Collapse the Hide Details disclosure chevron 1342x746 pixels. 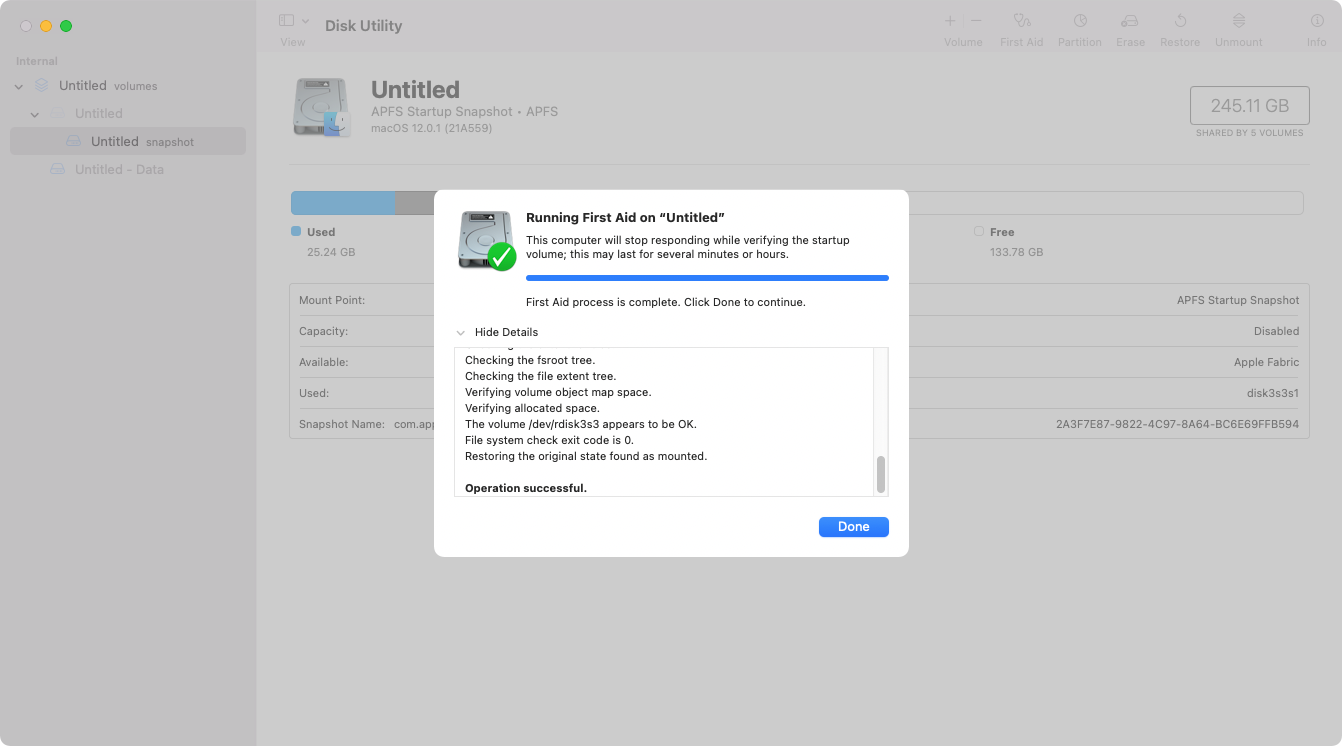coord(460,333)
